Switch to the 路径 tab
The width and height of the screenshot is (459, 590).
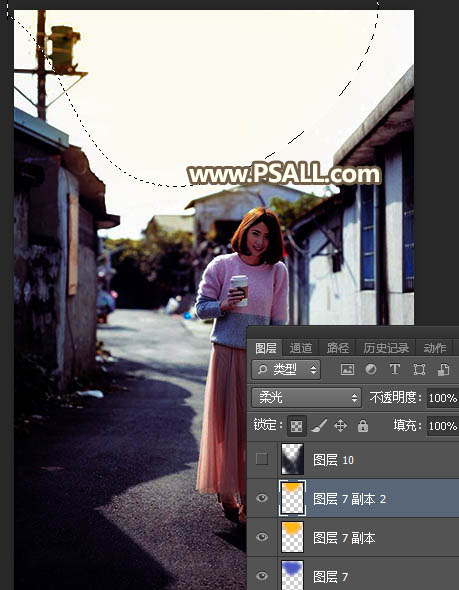[337, 348]
